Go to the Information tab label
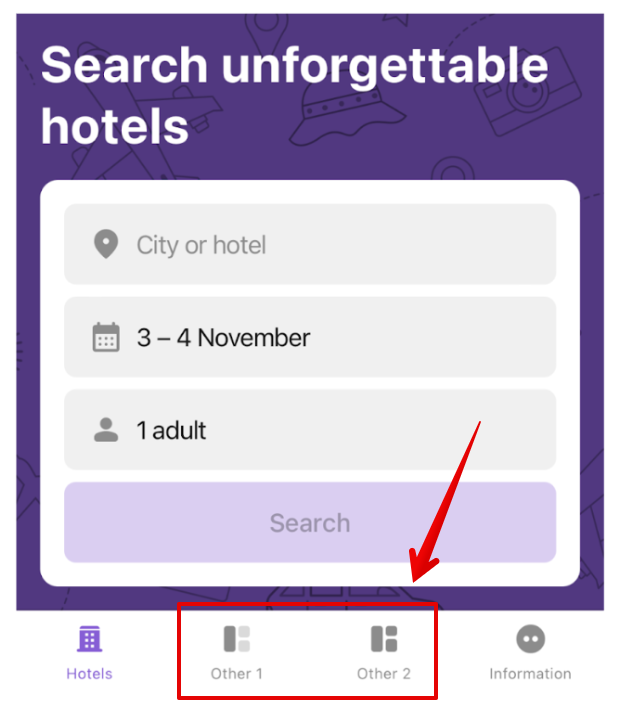 (x=531, y=673)
